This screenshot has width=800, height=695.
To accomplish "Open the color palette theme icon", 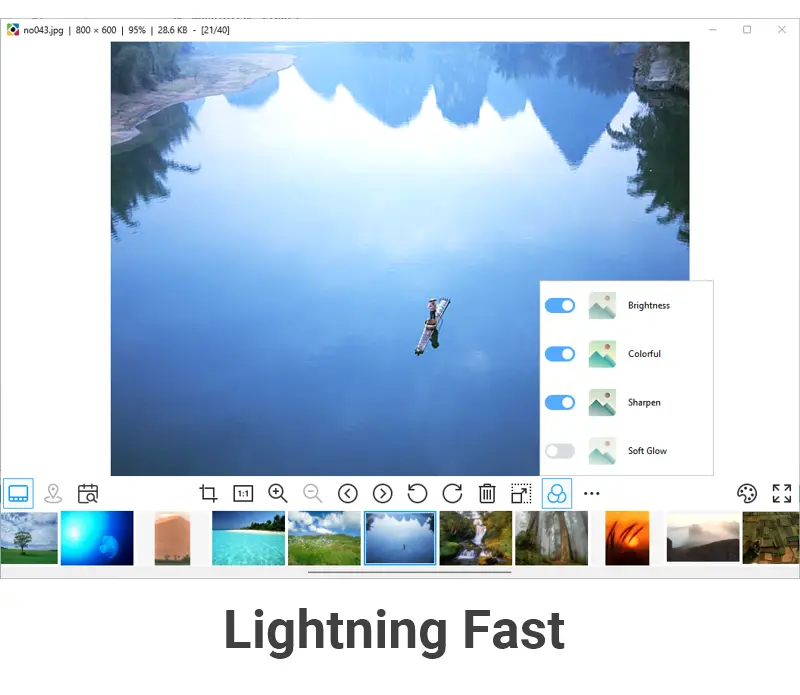I will [747, 493].
